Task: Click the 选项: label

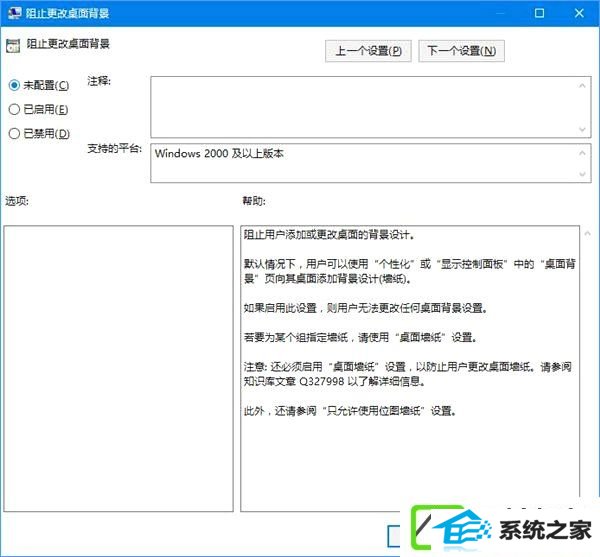Action: click(x=17, y=201)
